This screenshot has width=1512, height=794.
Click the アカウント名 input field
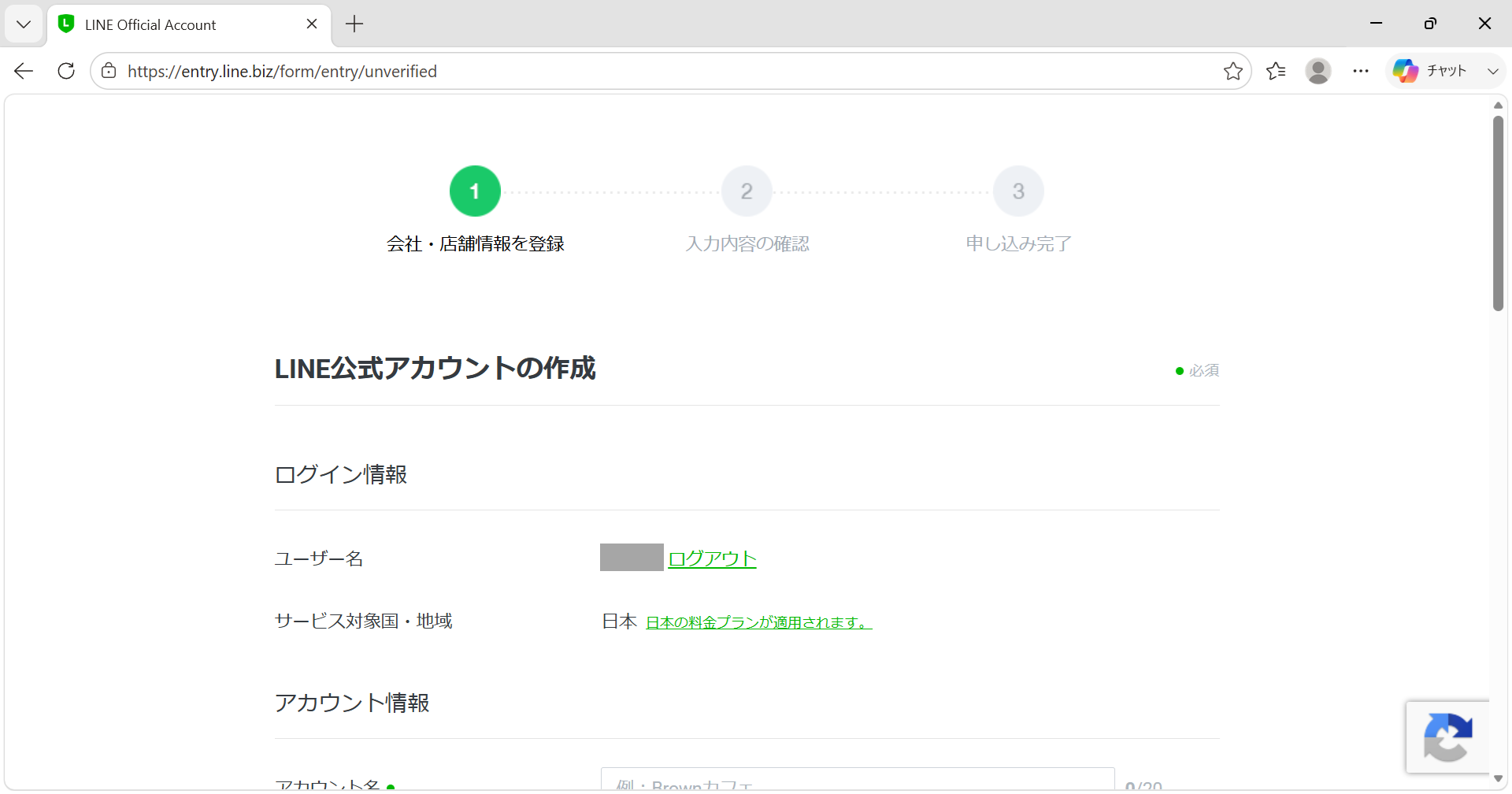(x=858, y=779)
